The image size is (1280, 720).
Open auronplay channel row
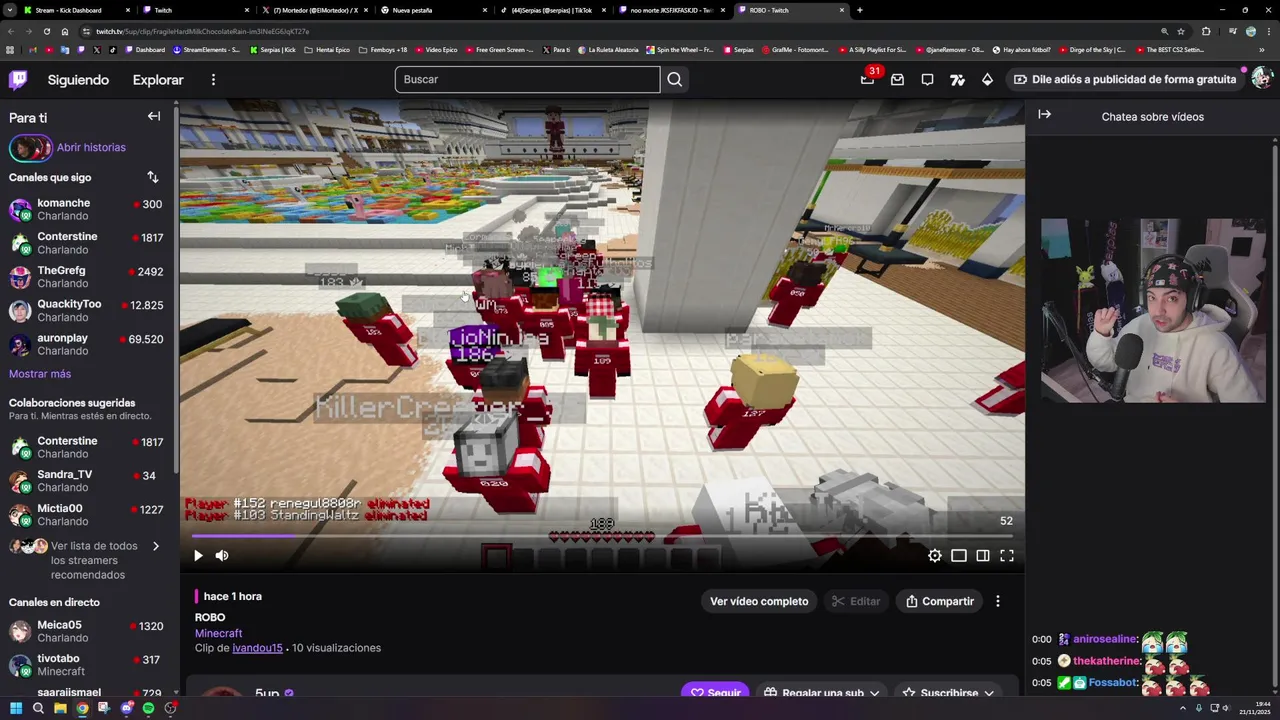pyautogui.click(x=87, y=344)
